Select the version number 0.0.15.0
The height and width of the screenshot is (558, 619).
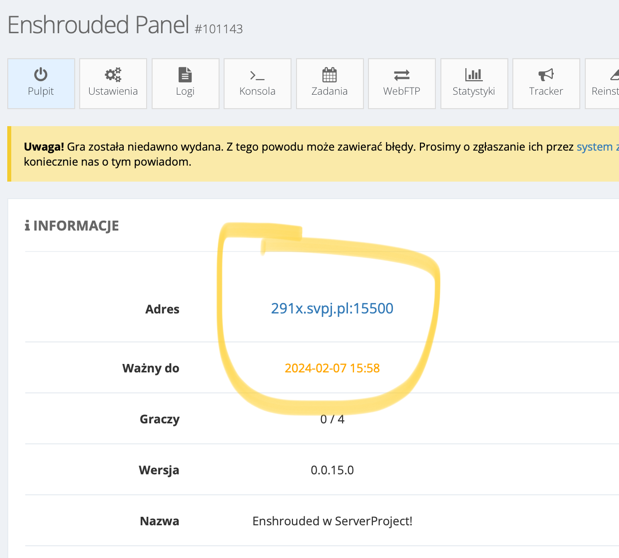click(x=332, y=470)
